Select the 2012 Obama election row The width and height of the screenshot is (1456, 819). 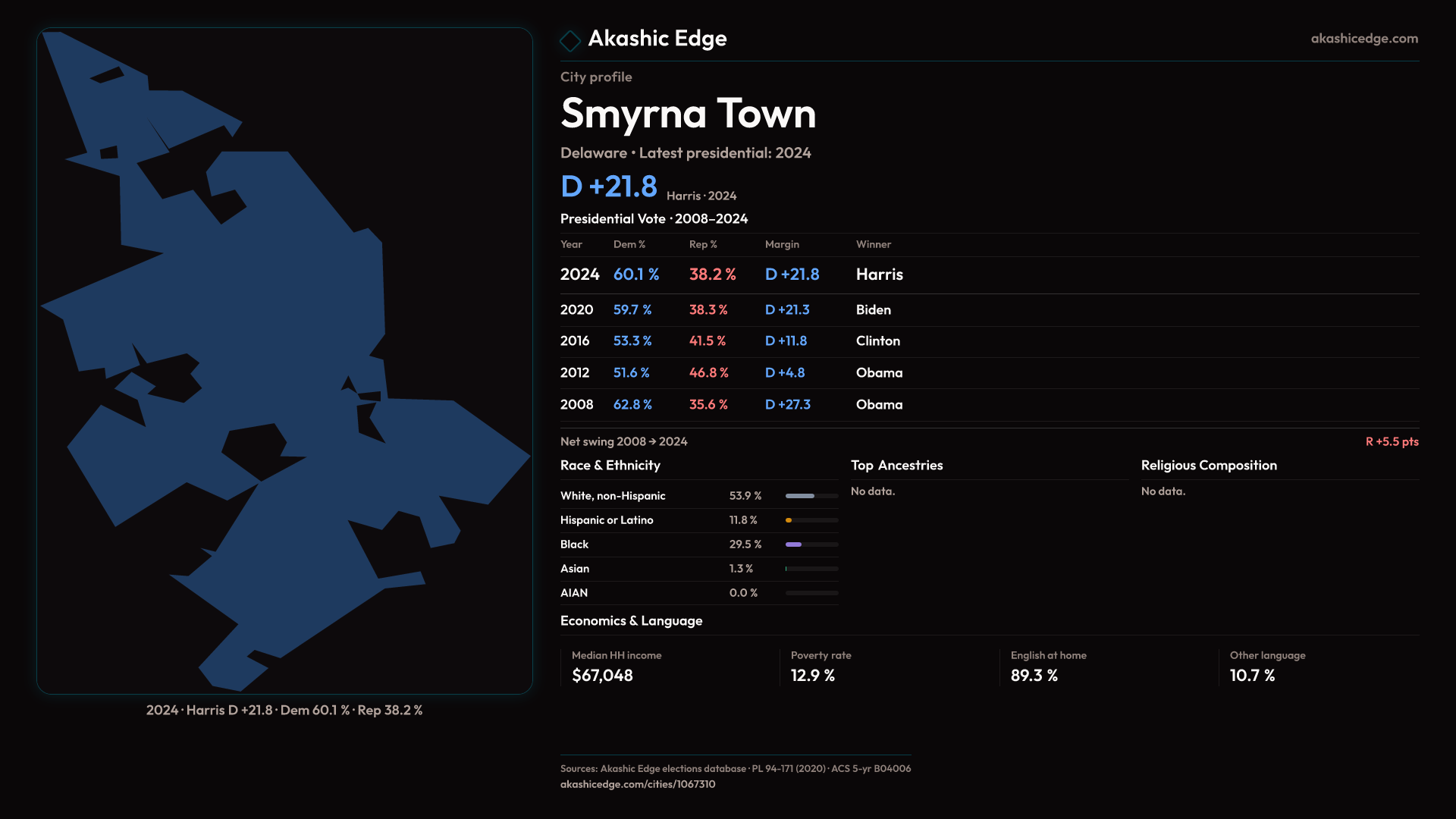731,373
